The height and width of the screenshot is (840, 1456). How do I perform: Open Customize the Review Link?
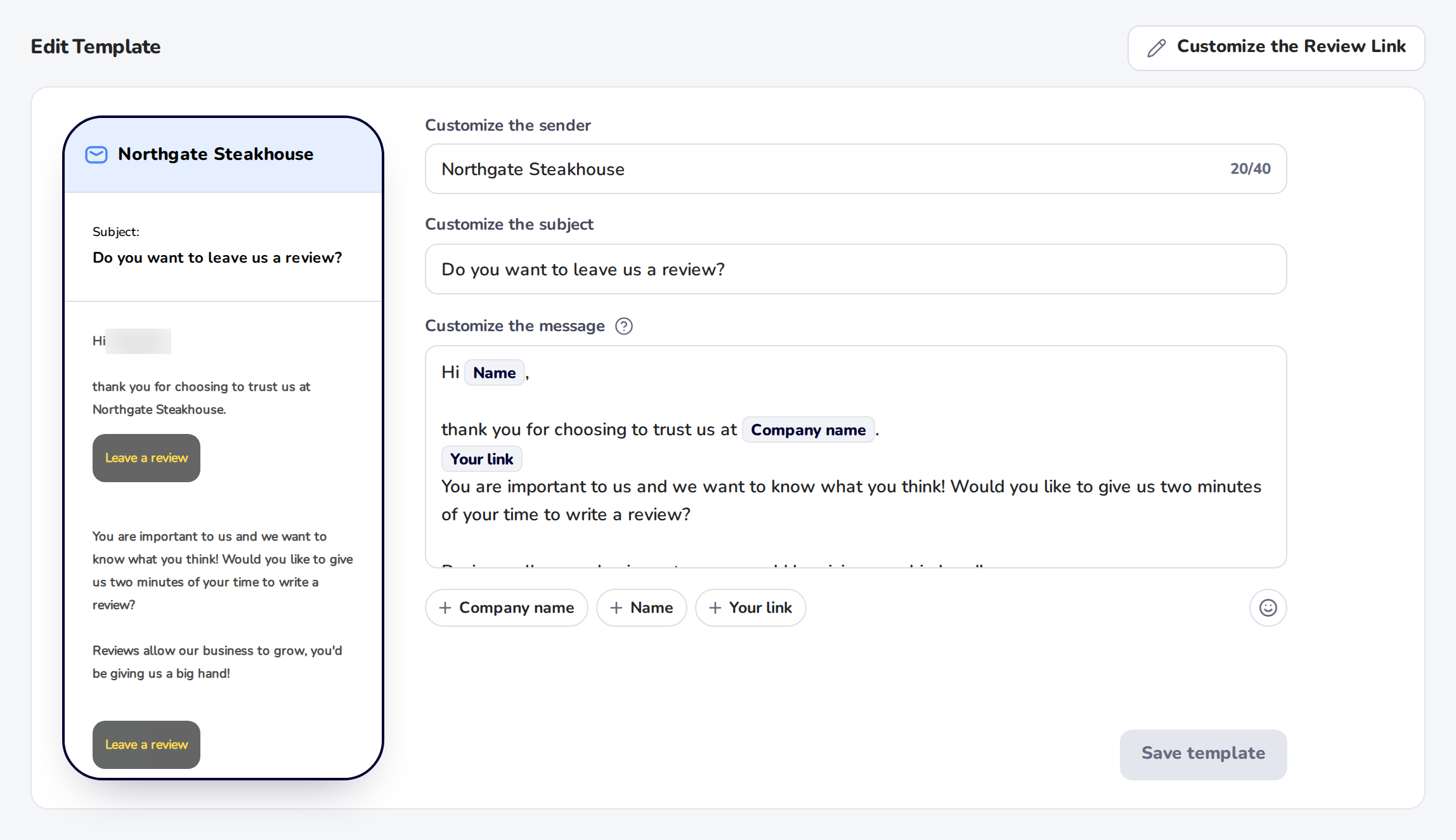coord(1276,48)
